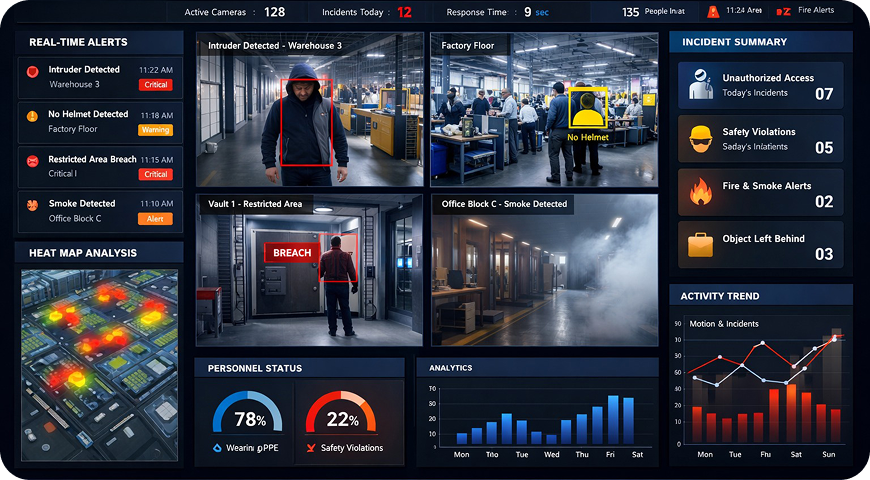
Task: Click the orange exclamation icon for No Helmet
Action: (x=33, y=116)
